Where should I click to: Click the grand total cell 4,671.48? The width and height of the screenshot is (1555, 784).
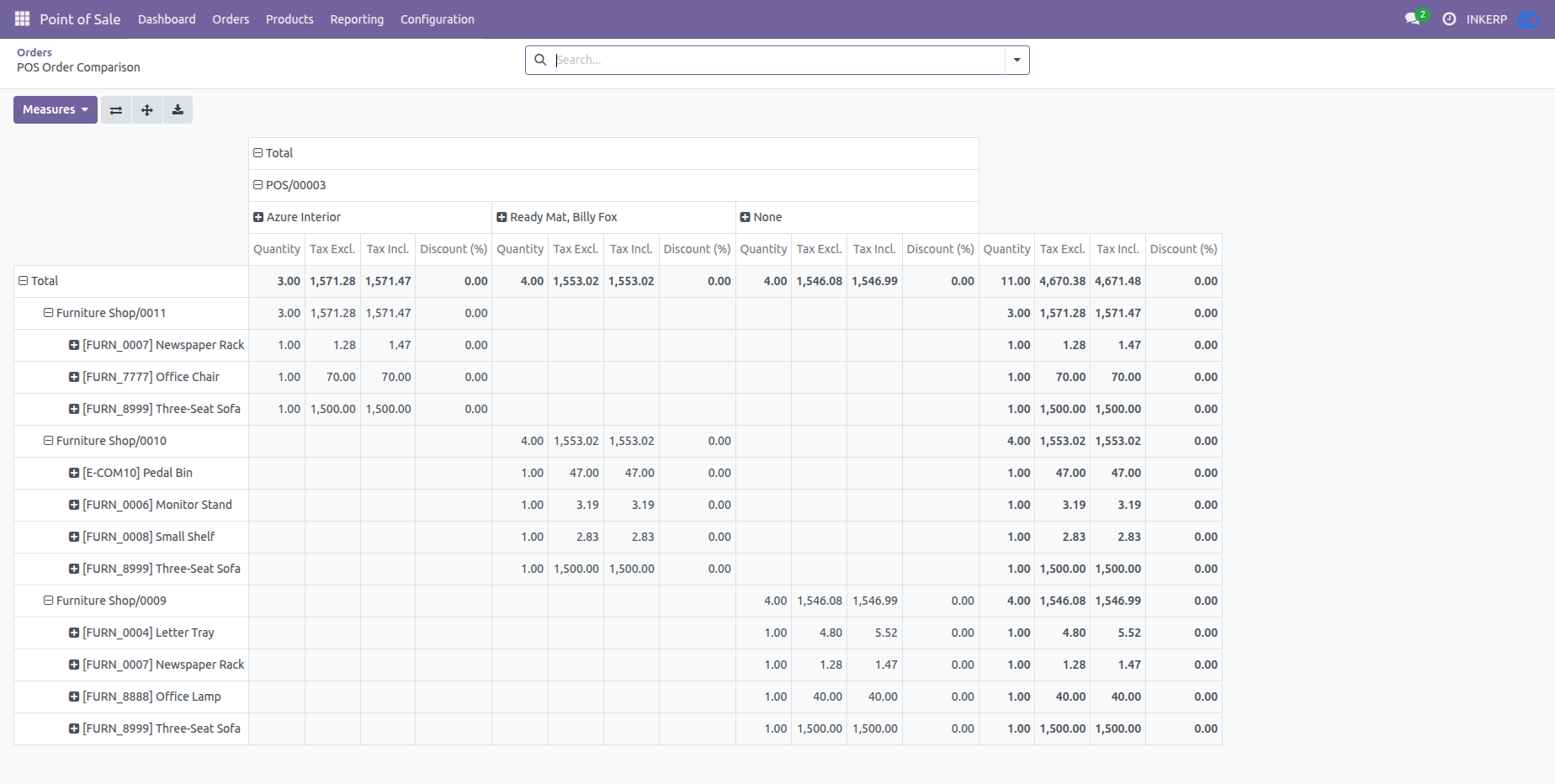(1117, 281)
